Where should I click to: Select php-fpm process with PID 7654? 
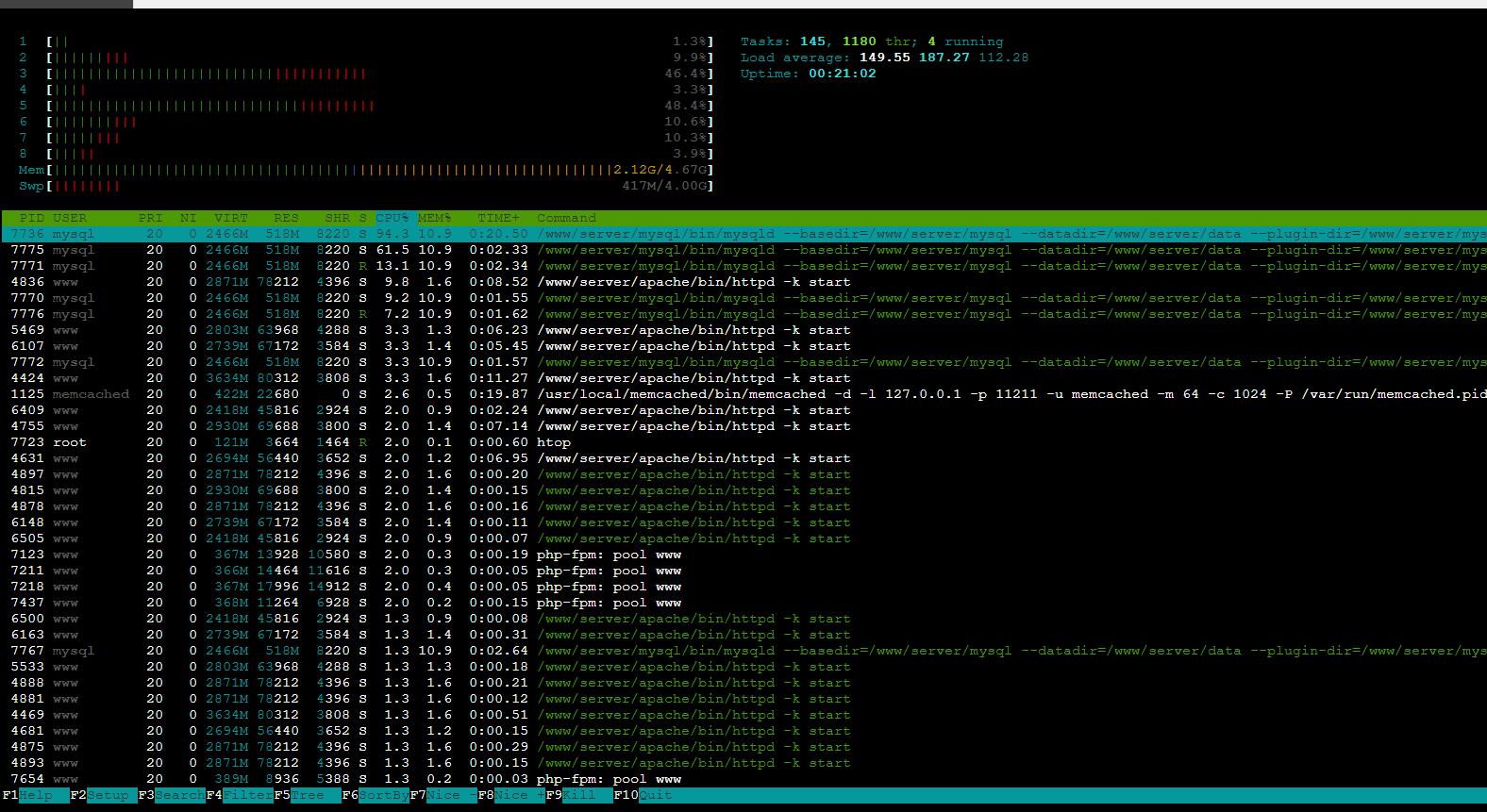743,779
